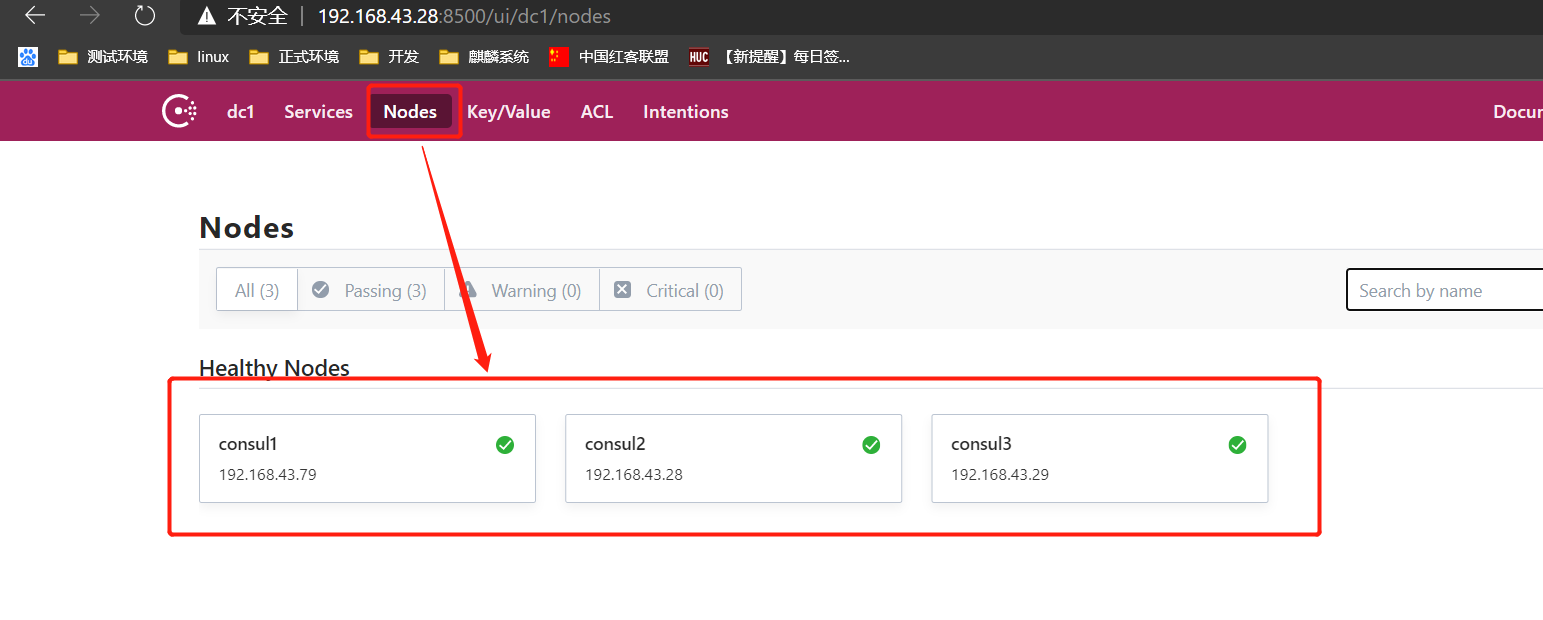Viewport: 1543px width, 620px height.
Task: Filter nodes by Warning (0)
Action: click(x=522, y=290)
